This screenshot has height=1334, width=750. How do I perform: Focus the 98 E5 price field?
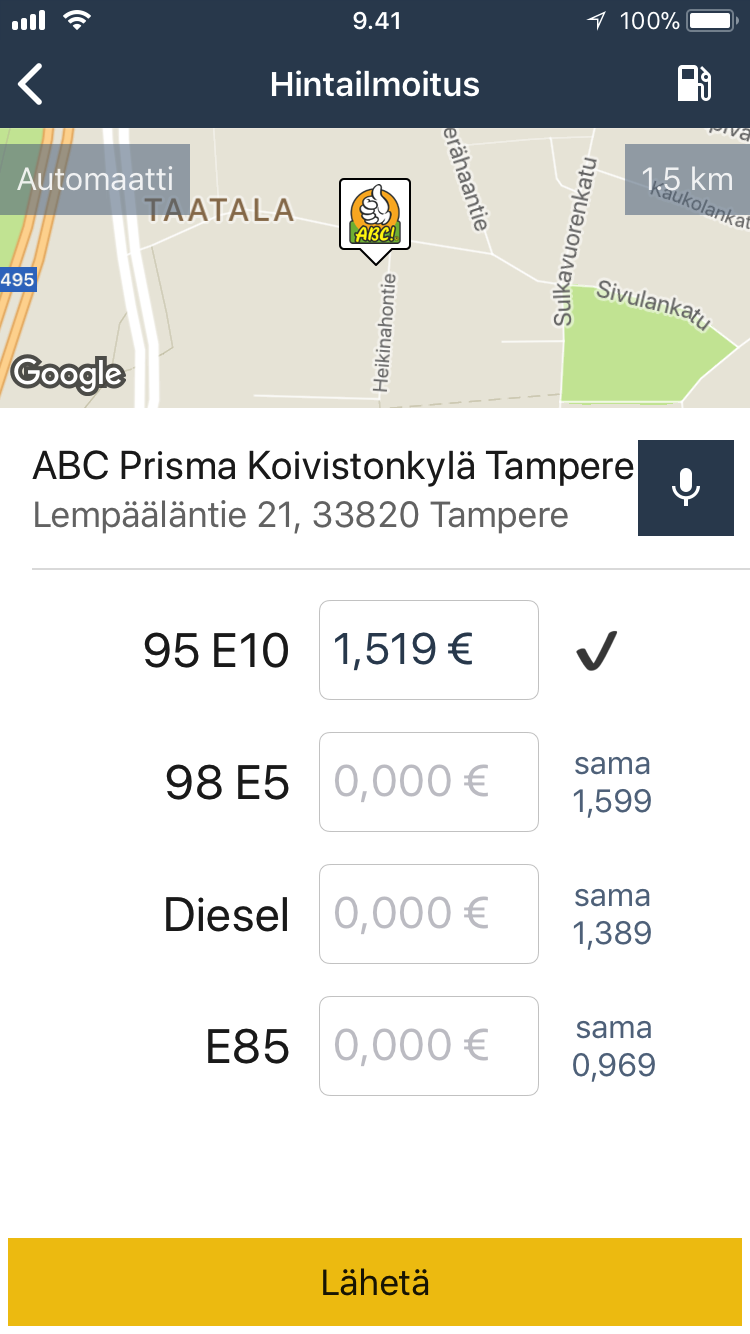[x=428, y=782]
